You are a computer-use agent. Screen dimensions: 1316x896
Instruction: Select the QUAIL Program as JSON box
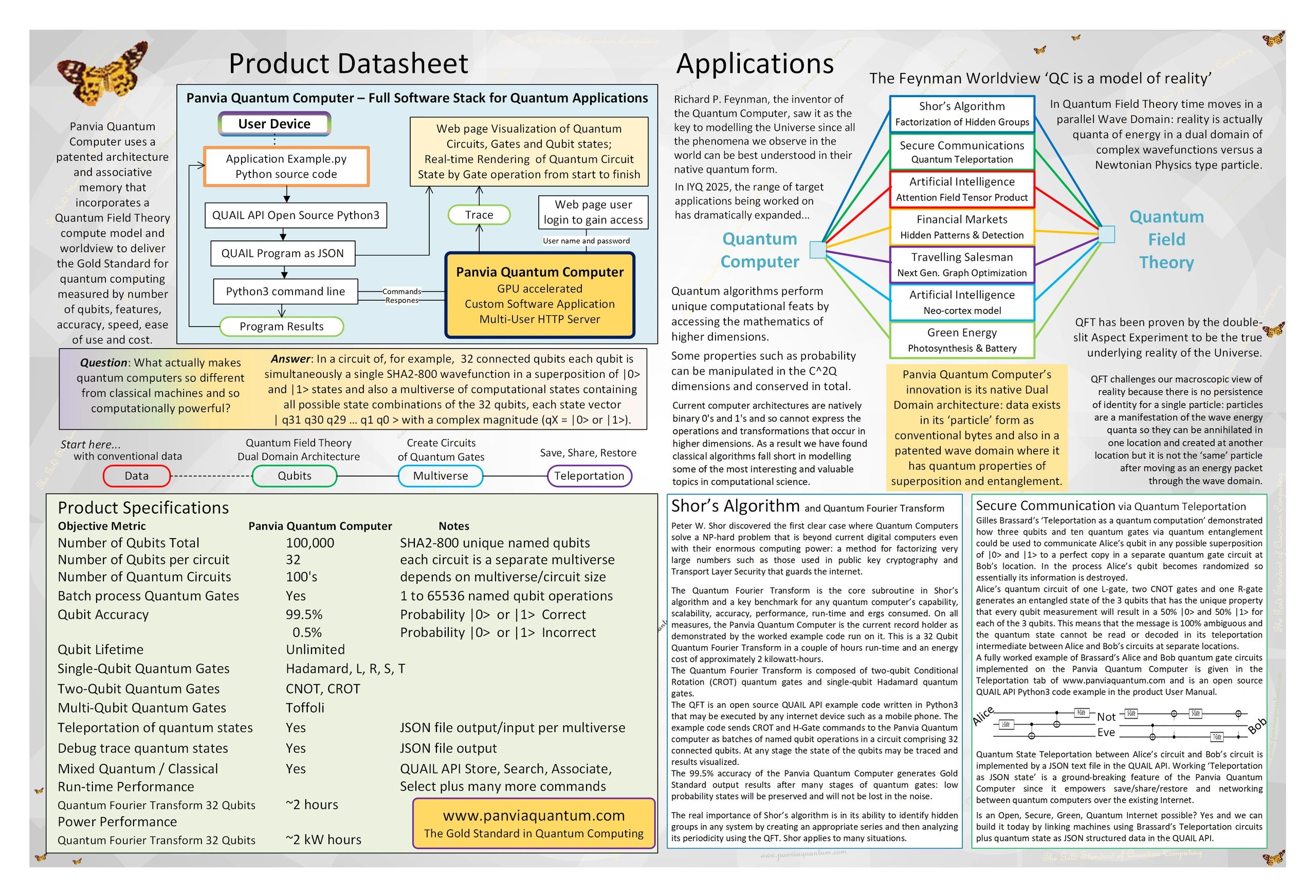tap(283, 253)
